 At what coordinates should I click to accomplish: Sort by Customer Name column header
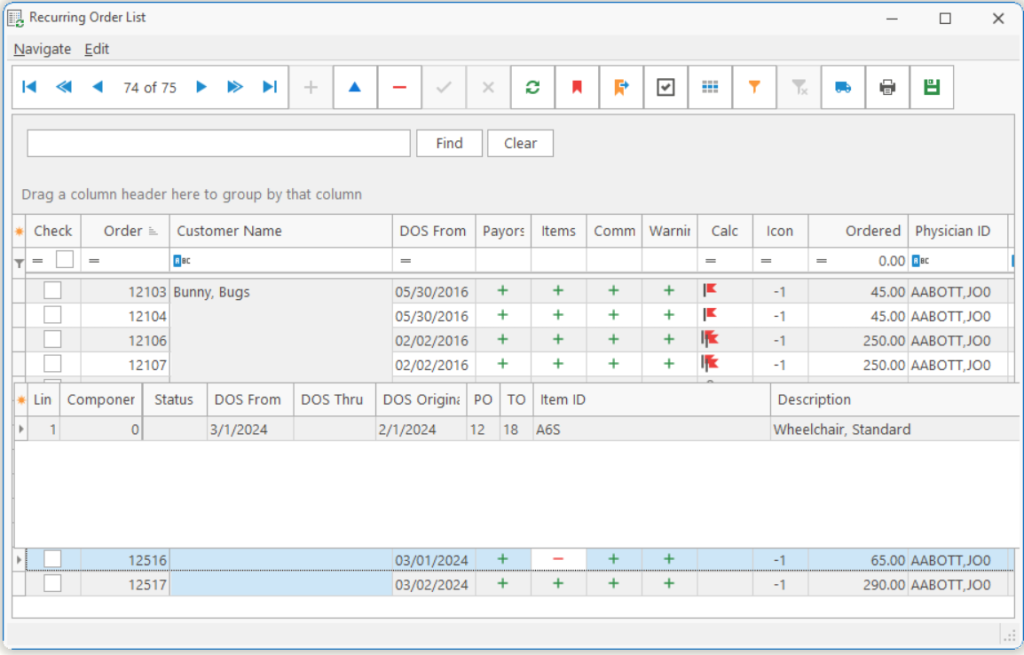click(281, 231)
